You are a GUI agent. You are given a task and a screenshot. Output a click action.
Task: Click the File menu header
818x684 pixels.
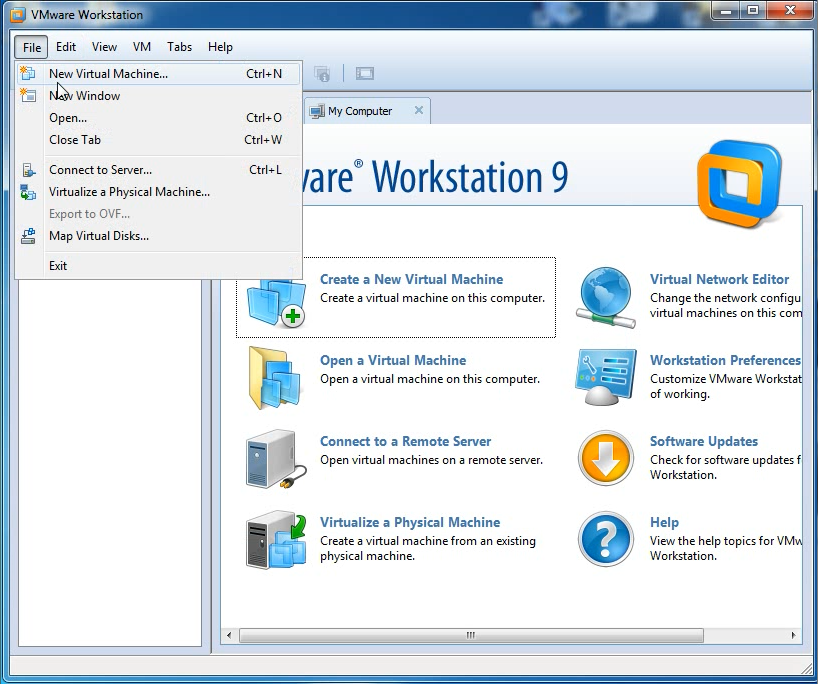pyautogui.click(x=31, y=47)
